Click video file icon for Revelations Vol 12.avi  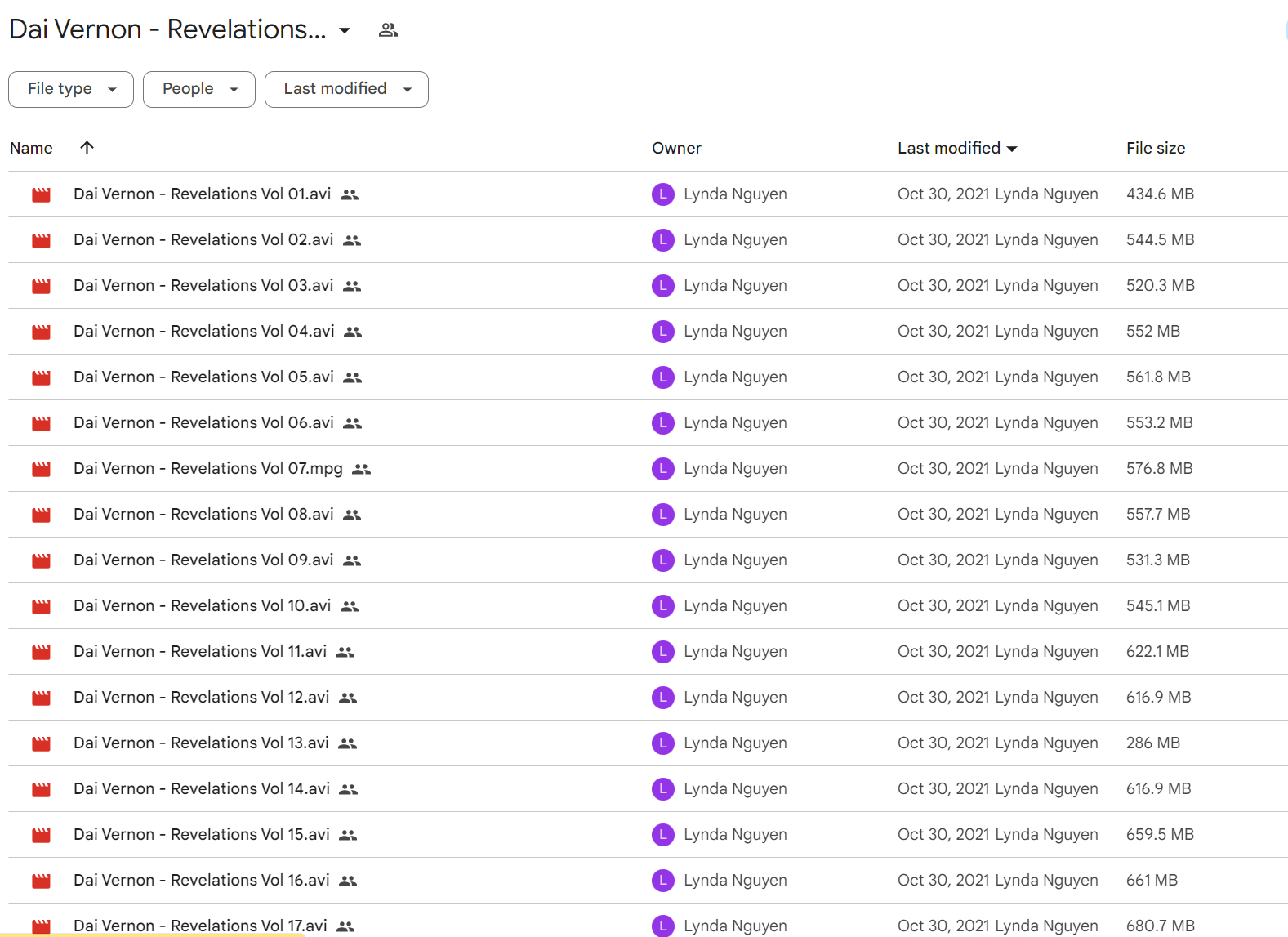pyautogui.click(x=41, y=698)
